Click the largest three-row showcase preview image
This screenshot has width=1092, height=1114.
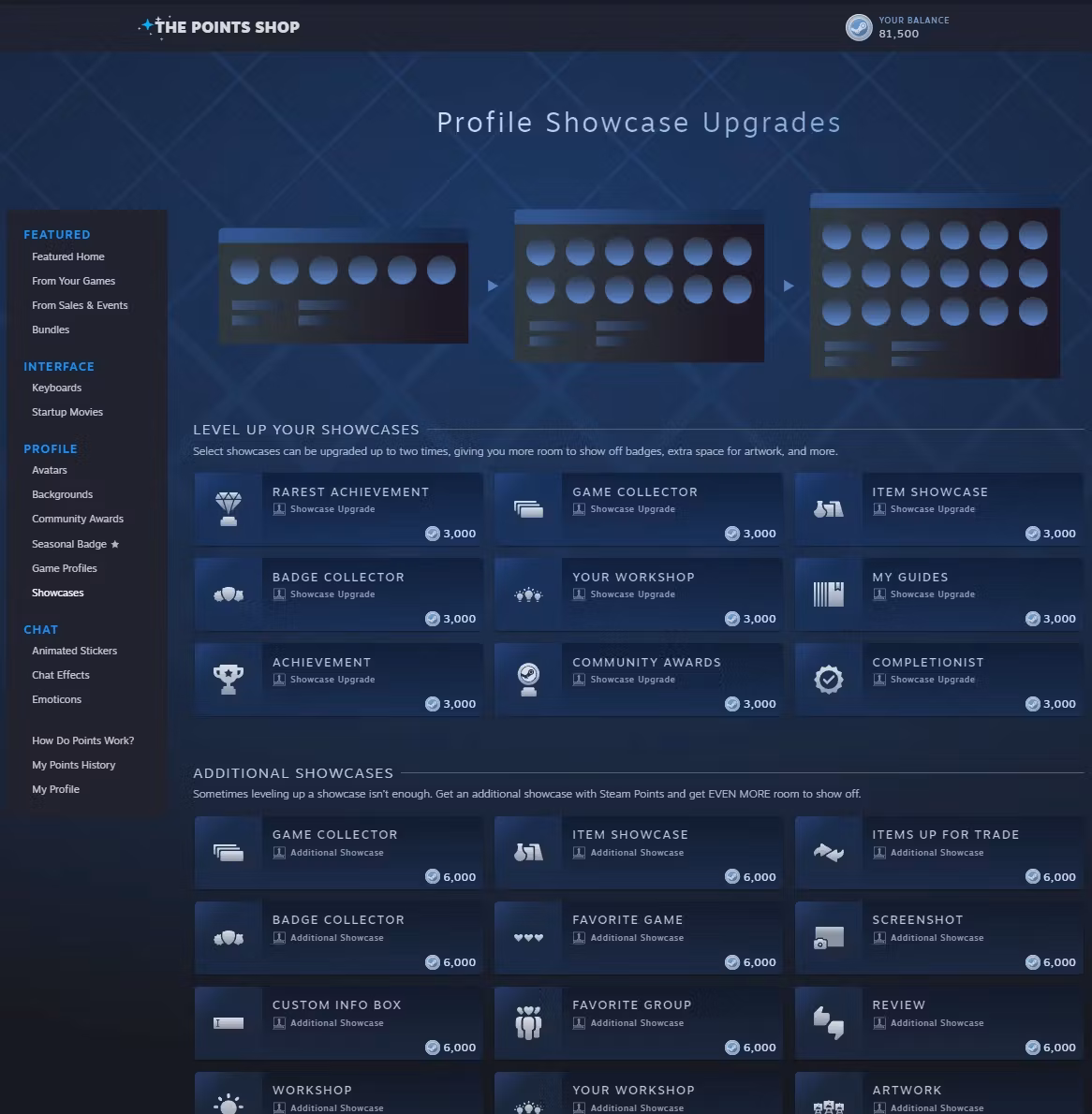935,286
